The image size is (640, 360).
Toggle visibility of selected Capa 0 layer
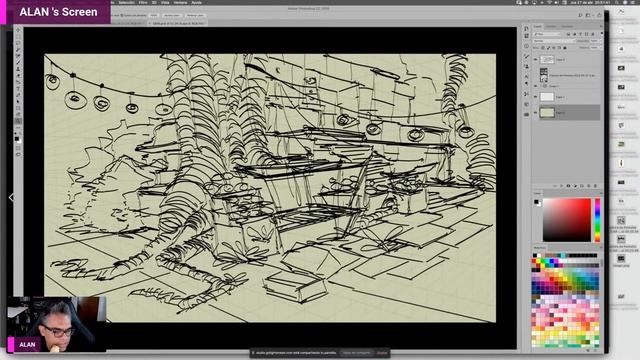(x=536, y=113)
